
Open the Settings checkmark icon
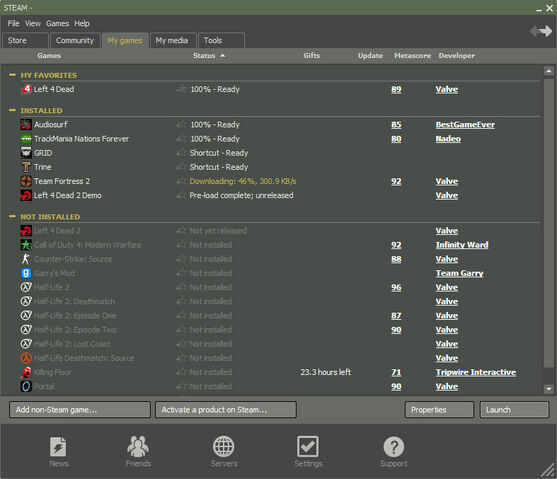click(x=308, y=447)
